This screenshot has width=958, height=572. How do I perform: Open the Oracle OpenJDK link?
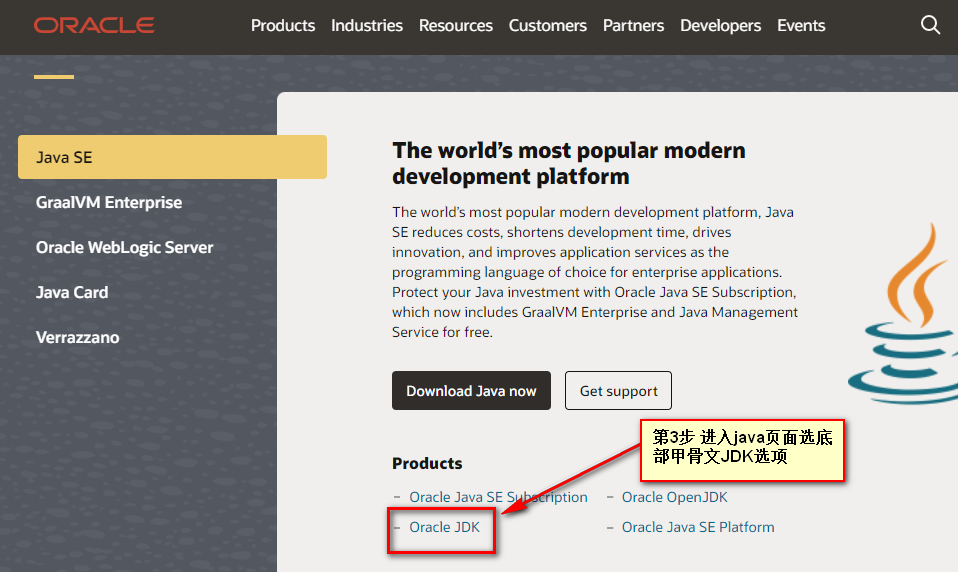point(675,497)
